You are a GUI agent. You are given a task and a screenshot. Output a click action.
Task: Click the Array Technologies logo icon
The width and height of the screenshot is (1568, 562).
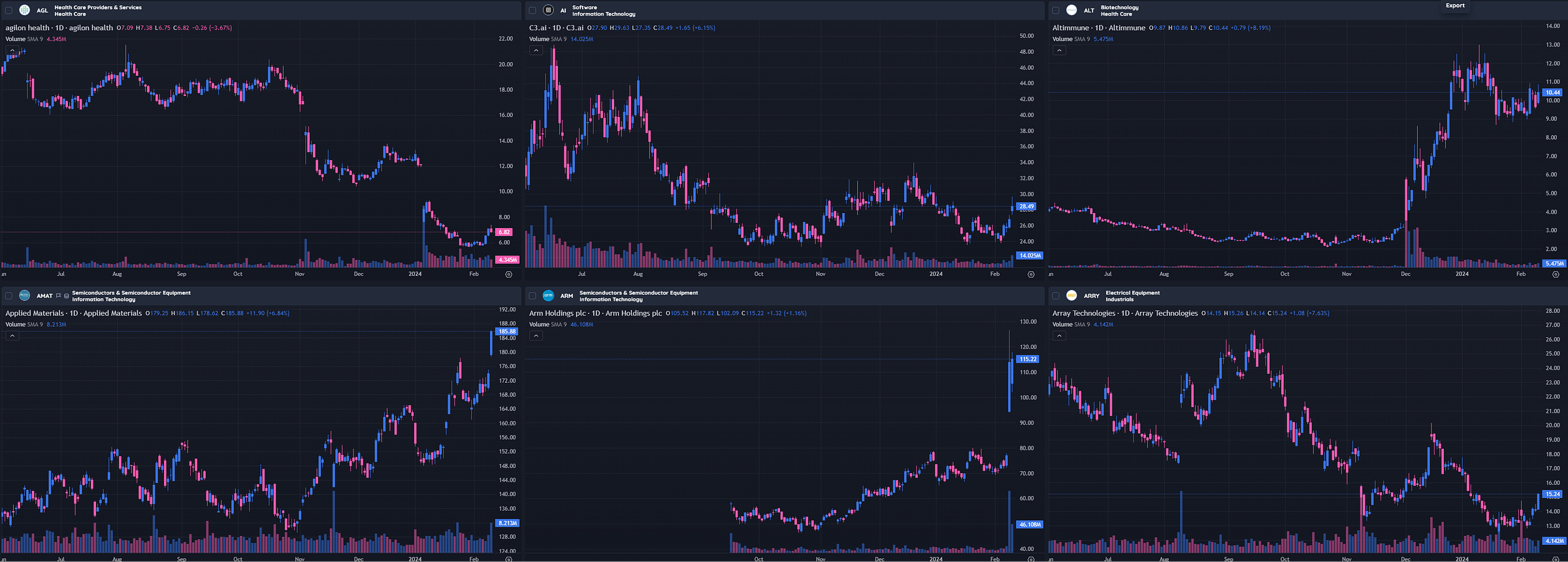(x=1071, y=295)
